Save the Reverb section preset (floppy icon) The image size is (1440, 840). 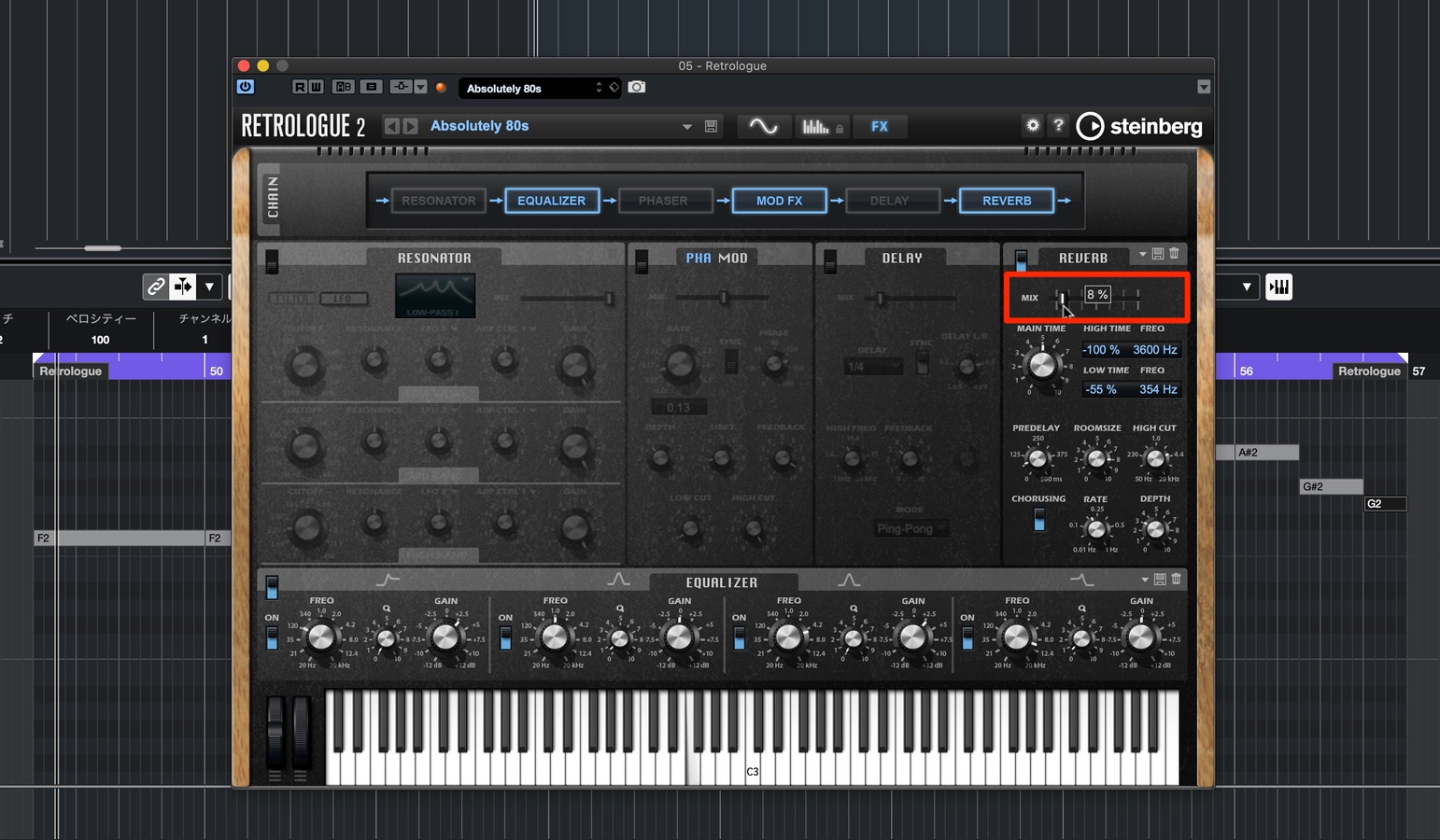click(1158, 254)
